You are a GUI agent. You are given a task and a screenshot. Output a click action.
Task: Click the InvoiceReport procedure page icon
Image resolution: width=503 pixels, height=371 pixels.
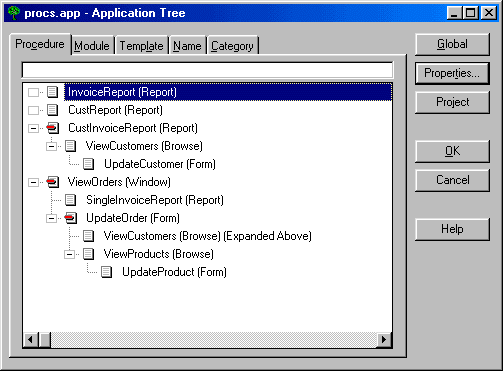click(52, 92)
